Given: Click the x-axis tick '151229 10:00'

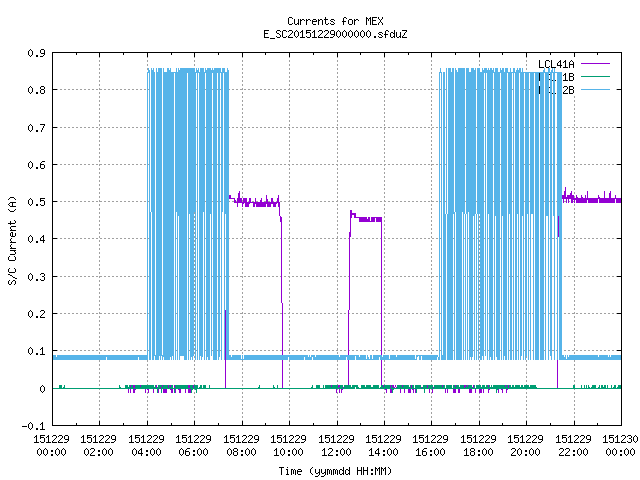Looking at the screenshot, I should (x=288, y=446).
